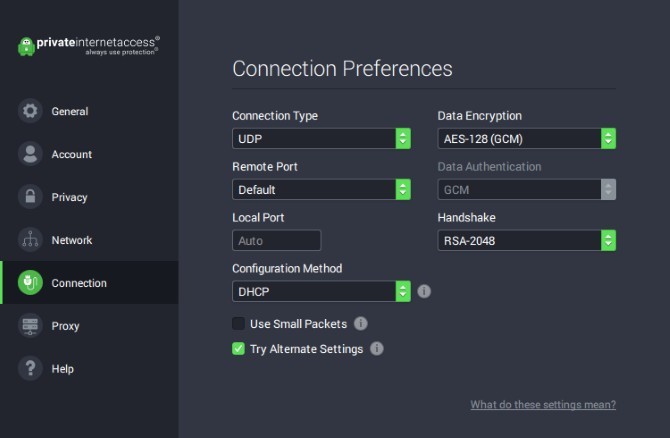Open the Help question mark icon
This screenshot has height=438, width=670.
point(30,368)
